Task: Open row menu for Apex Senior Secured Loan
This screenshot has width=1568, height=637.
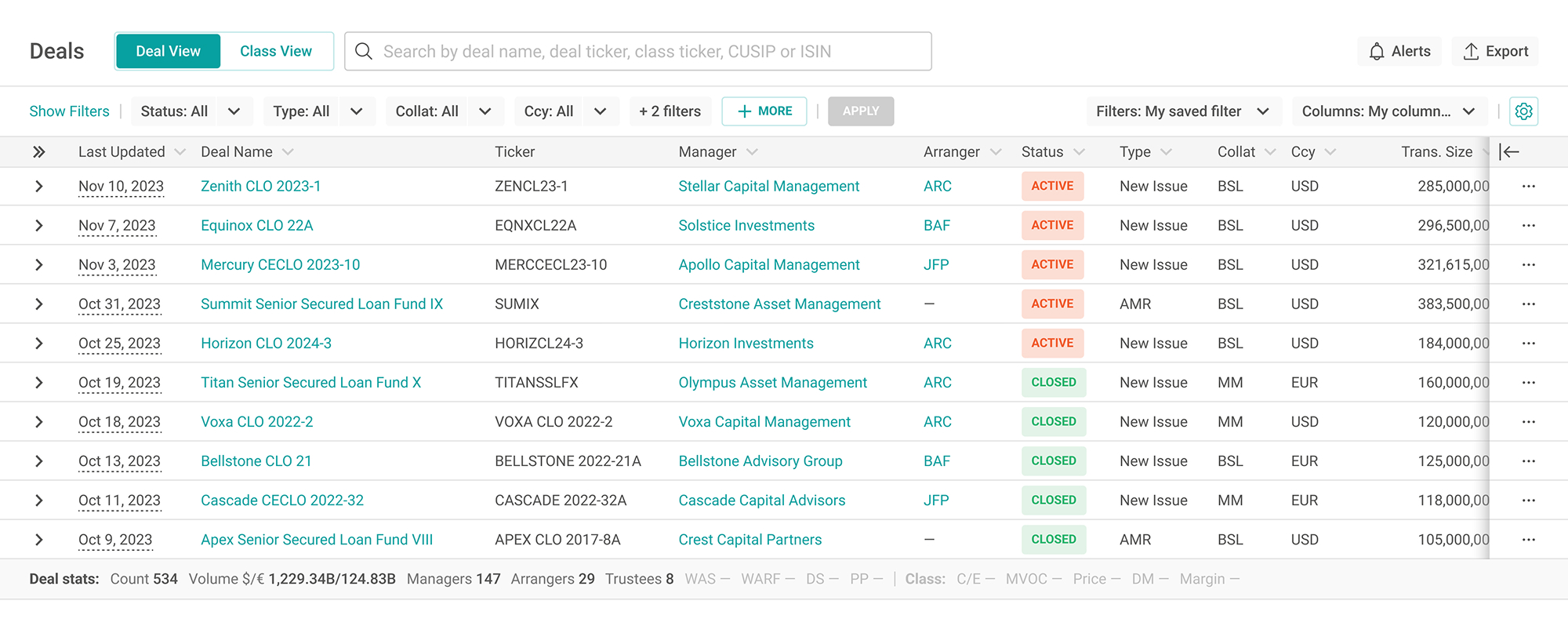Action: click(1529, 540)
